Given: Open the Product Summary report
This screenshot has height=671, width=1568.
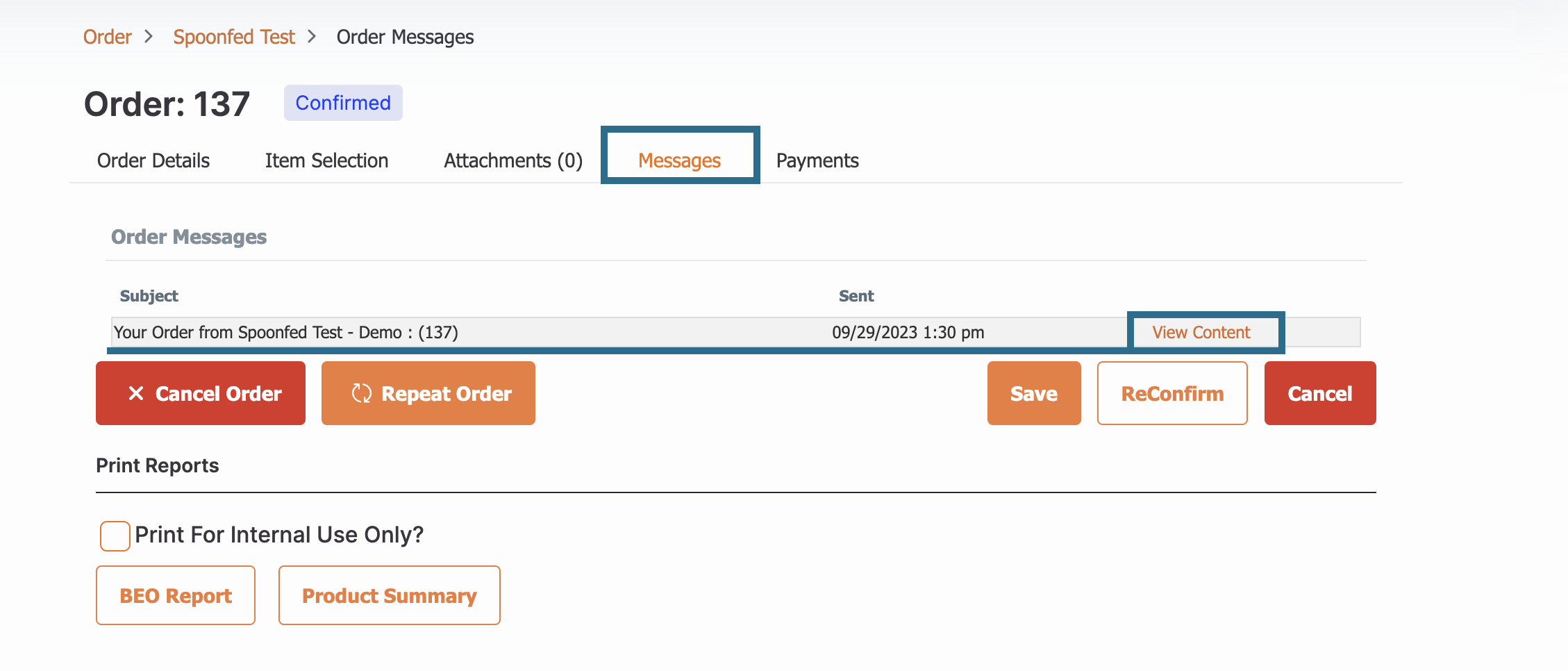Looking at the screenshot, I should pyautogui.click(x=389, y=595).
